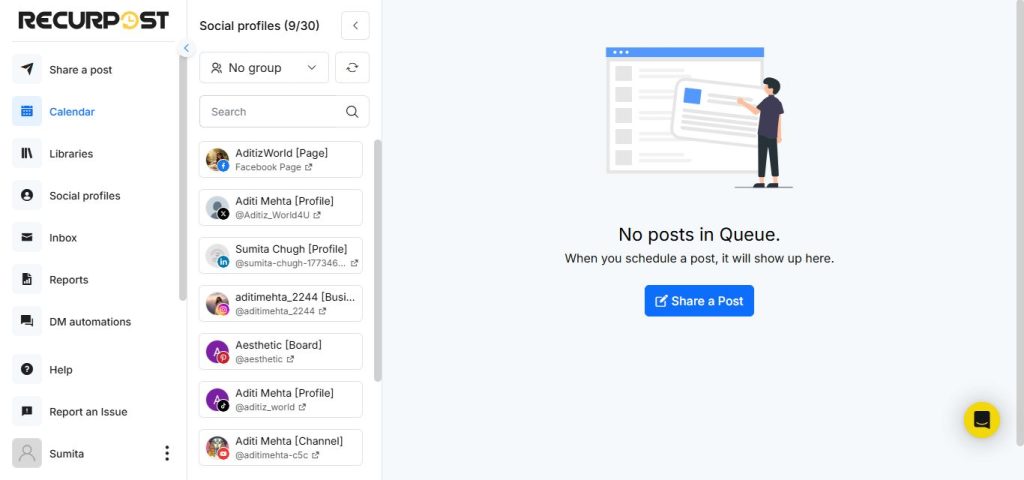Click the Social profiles person icon
Viewport: 1024px width, 480px height.
(27, 195)
